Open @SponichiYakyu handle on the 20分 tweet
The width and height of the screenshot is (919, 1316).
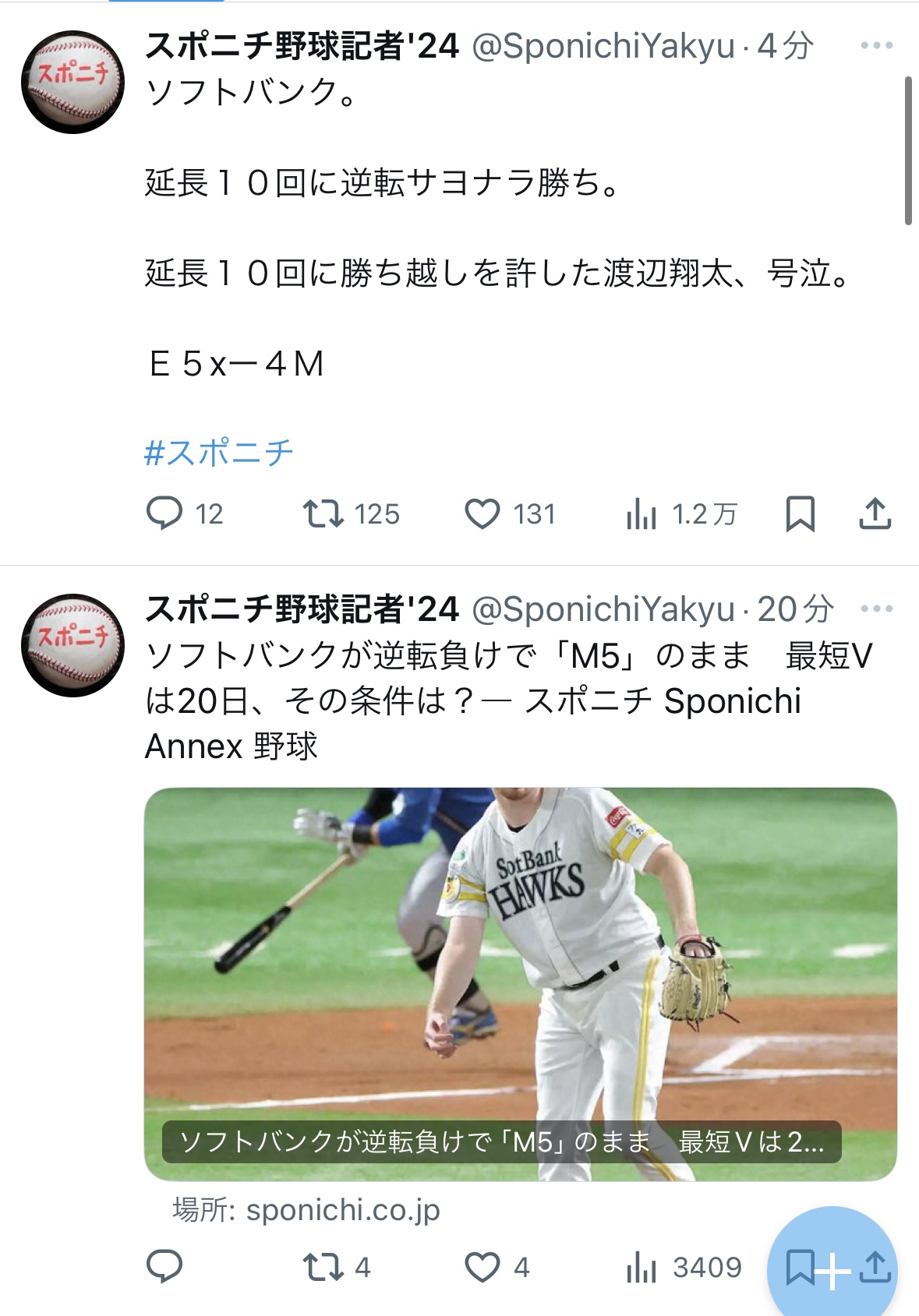pyautogui.click(x=603, y=609)
